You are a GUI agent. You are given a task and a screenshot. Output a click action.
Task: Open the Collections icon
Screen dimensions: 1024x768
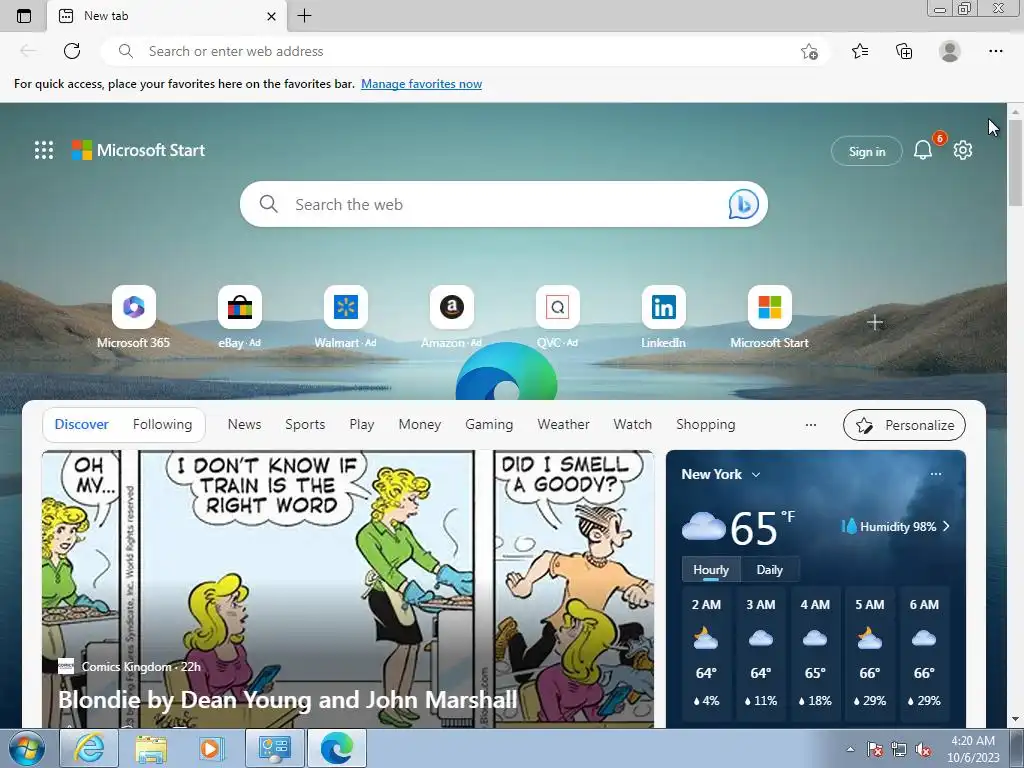pyautogui.click(x=904, y=51)
